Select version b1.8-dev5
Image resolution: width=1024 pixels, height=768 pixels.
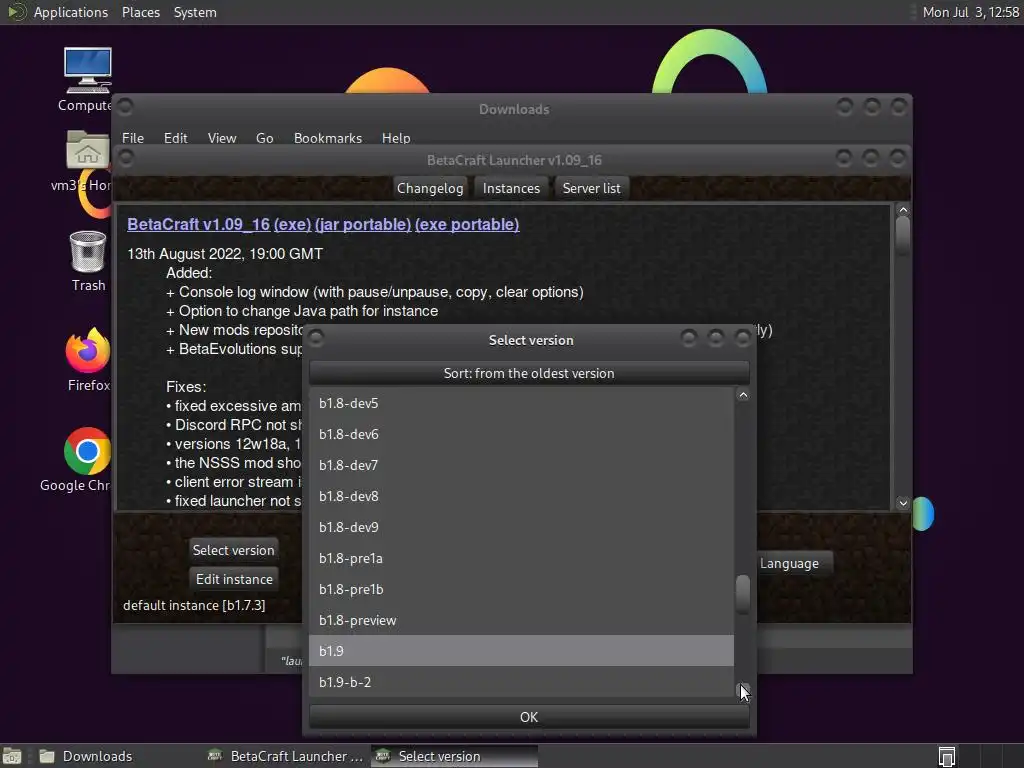tap(521, 403)
